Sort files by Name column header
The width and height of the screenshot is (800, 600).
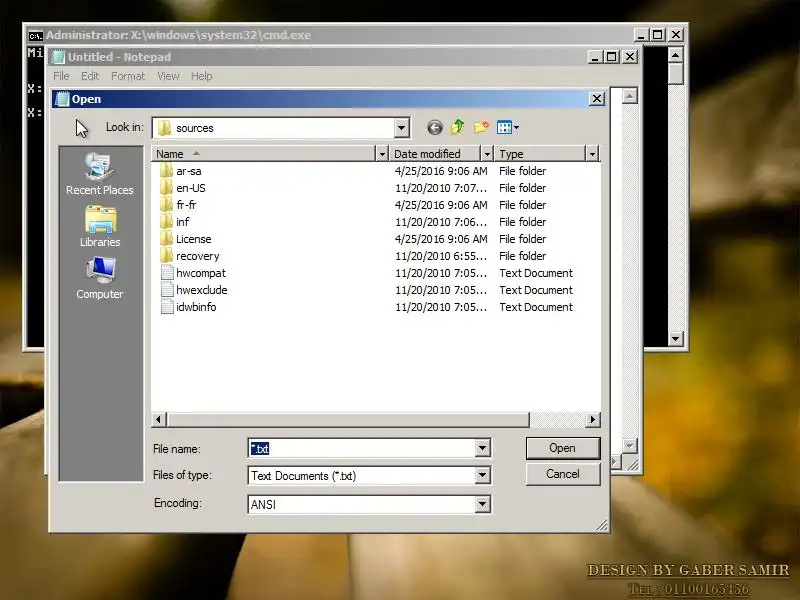pos(263,154)
